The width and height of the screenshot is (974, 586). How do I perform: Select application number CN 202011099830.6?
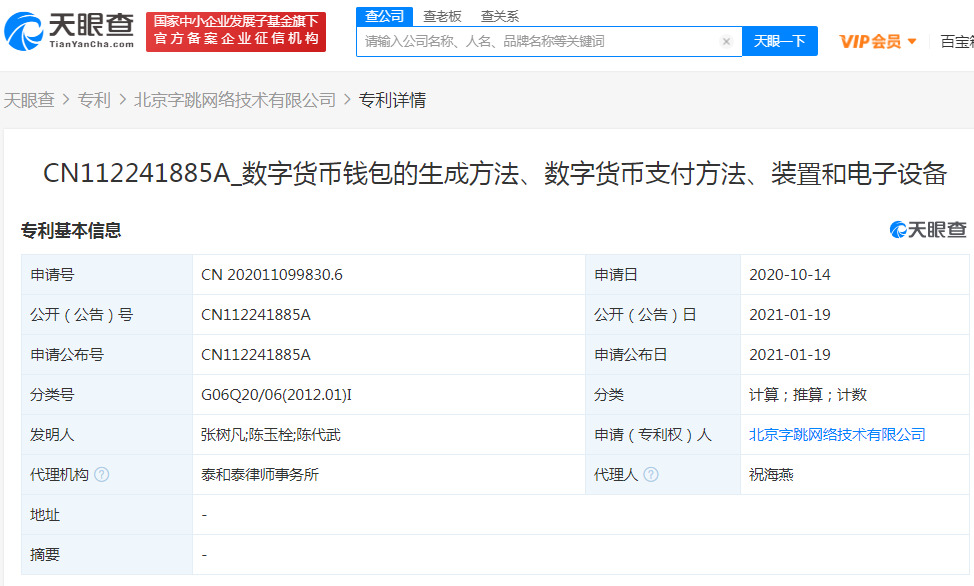[x=271, y=275]
